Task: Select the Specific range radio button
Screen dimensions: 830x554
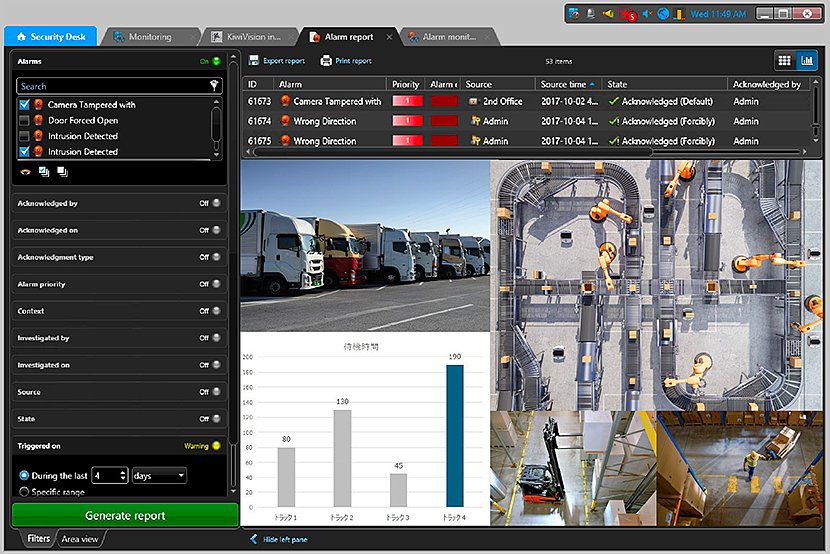Action: (24, 492)
